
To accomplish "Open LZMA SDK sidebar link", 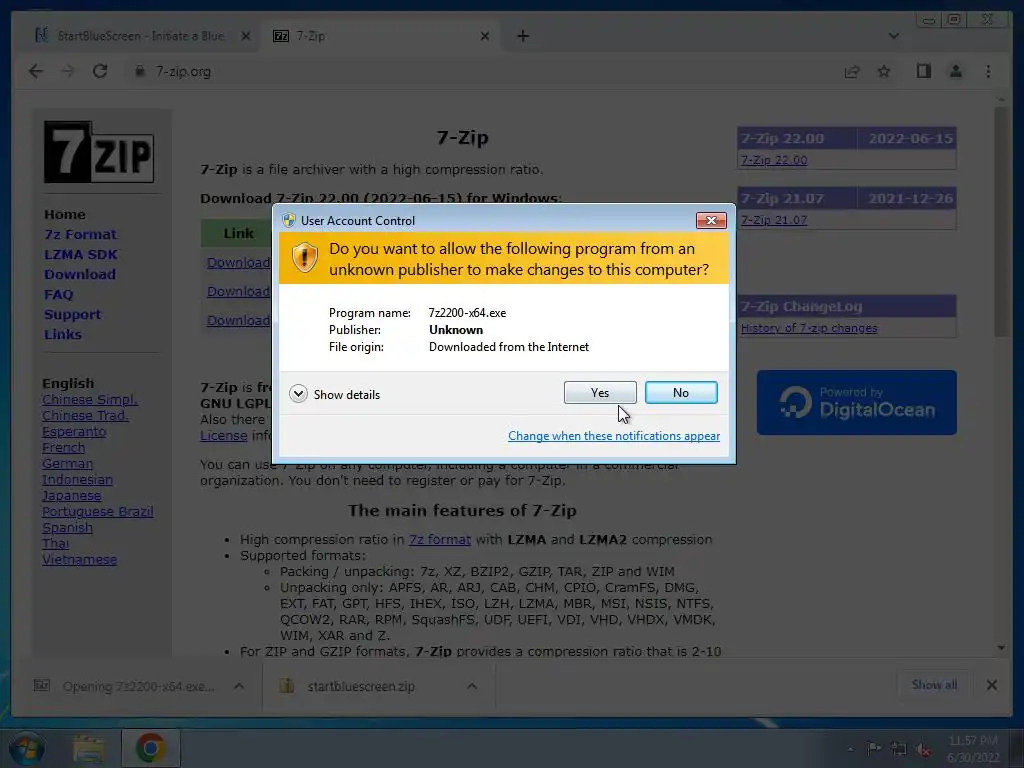I will coord(80,255).
